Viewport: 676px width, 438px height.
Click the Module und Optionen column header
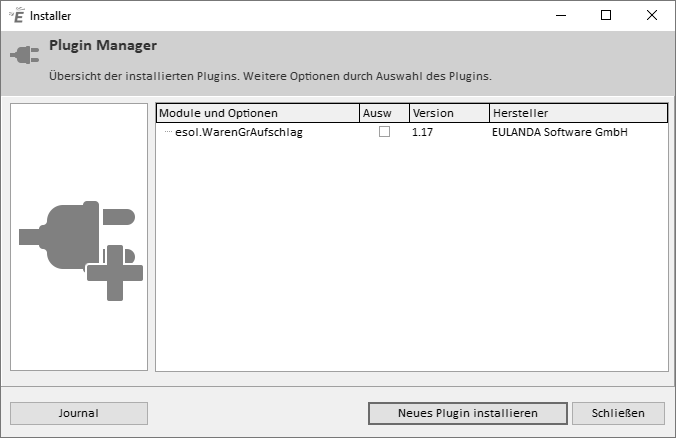pyautogui.click(x=258, y=113)
